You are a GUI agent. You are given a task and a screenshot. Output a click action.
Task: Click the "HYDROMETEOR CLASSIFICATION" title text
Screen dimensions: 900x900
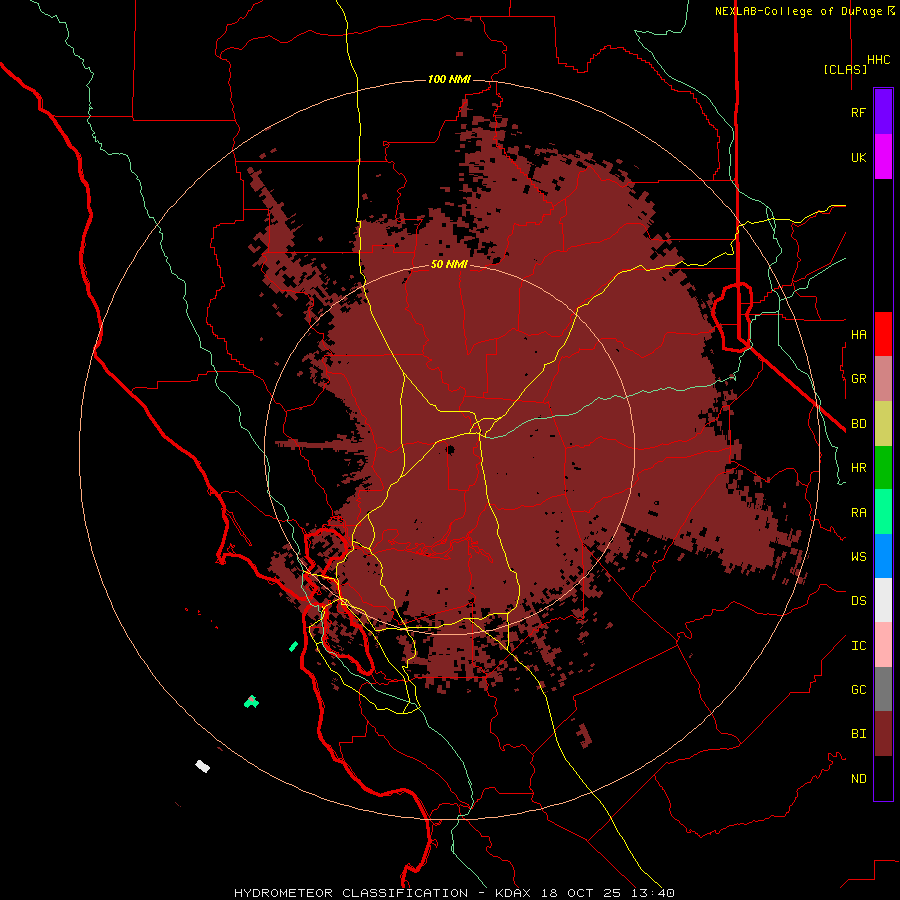coord(351,893)
